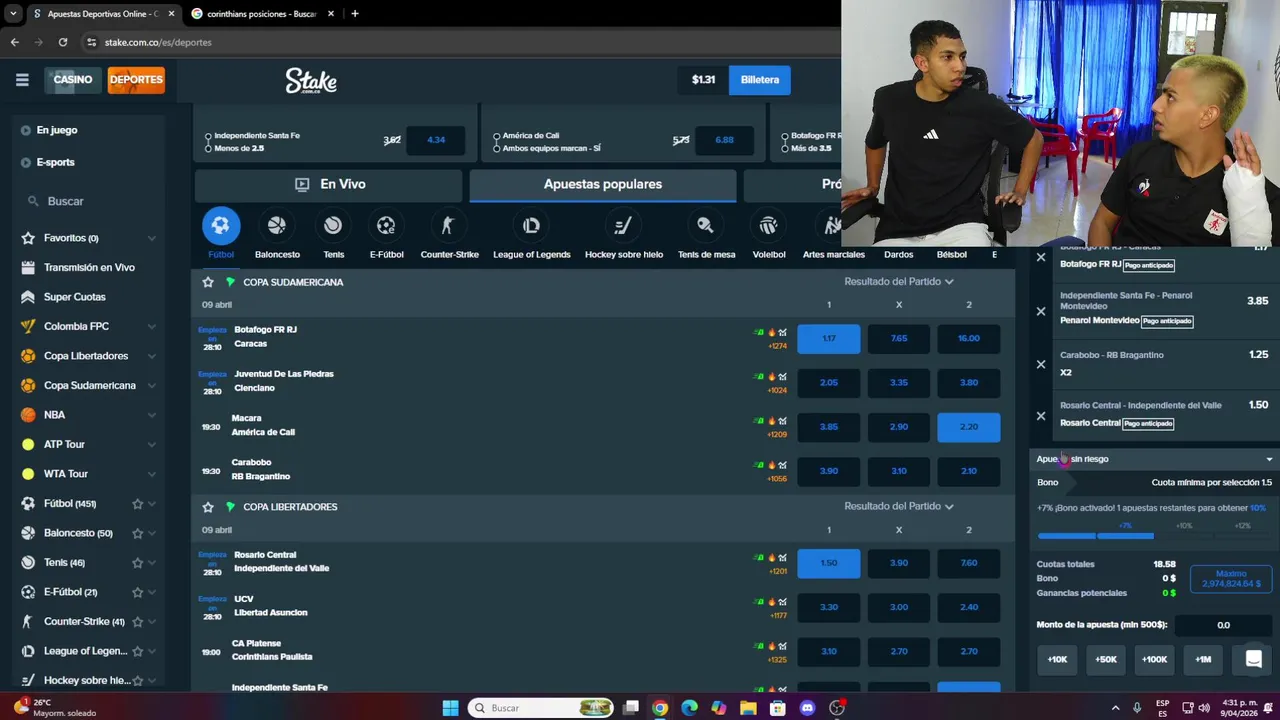
Task: Expand the WTA Tour sidebar section
Action: point(151,474)
